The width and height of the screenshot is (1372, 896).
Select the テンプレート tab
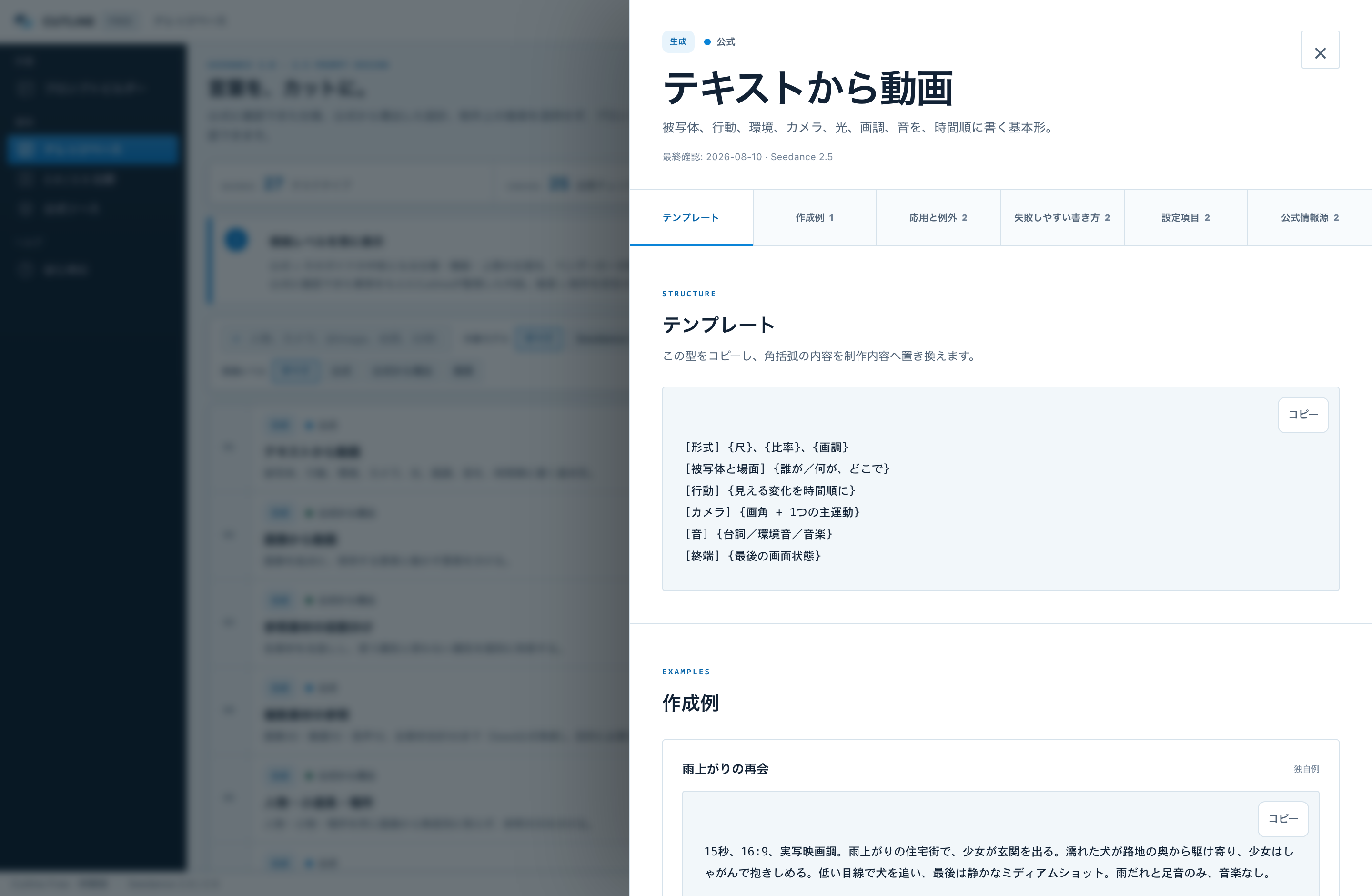coord(691,217)
